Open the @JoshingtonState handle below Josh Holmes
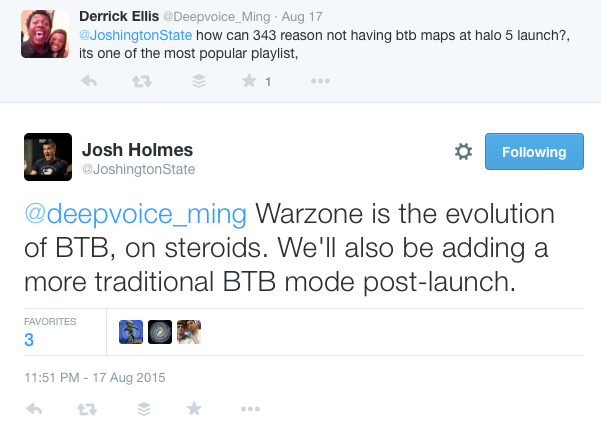601x448 pixels. 138,169
